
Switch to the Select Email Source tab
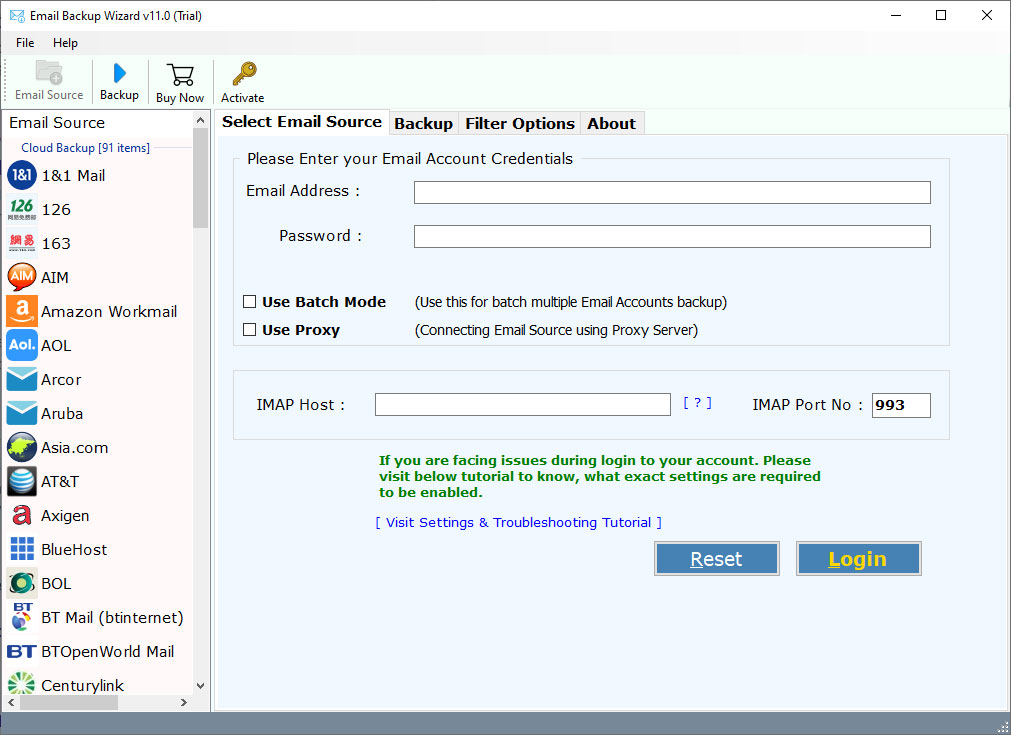coord(302,122)
